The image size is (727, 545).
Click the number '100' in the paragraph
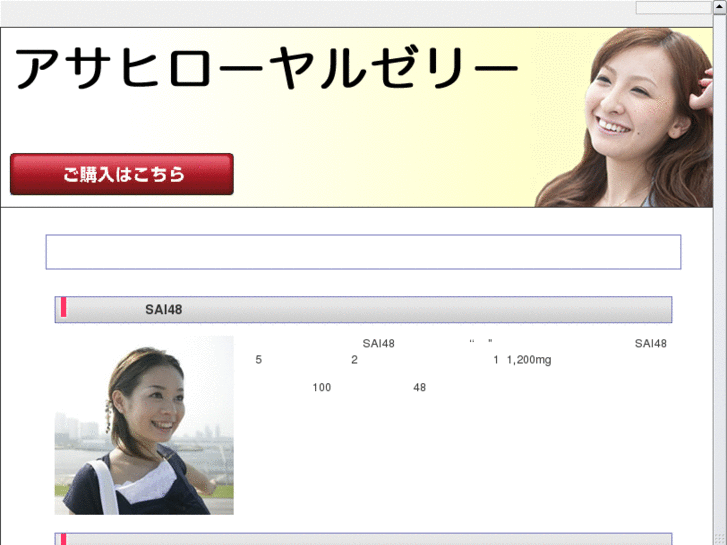click(x=322, y=387)
